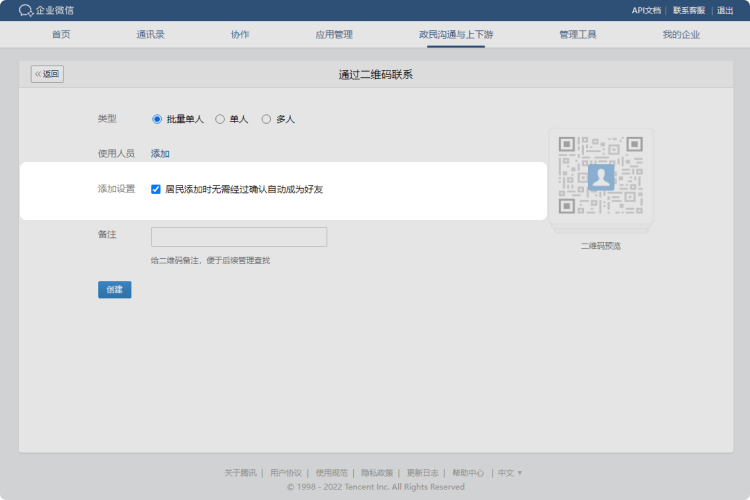Go to the 首页 tab
The image size is (750, 500).
(61, 34)
